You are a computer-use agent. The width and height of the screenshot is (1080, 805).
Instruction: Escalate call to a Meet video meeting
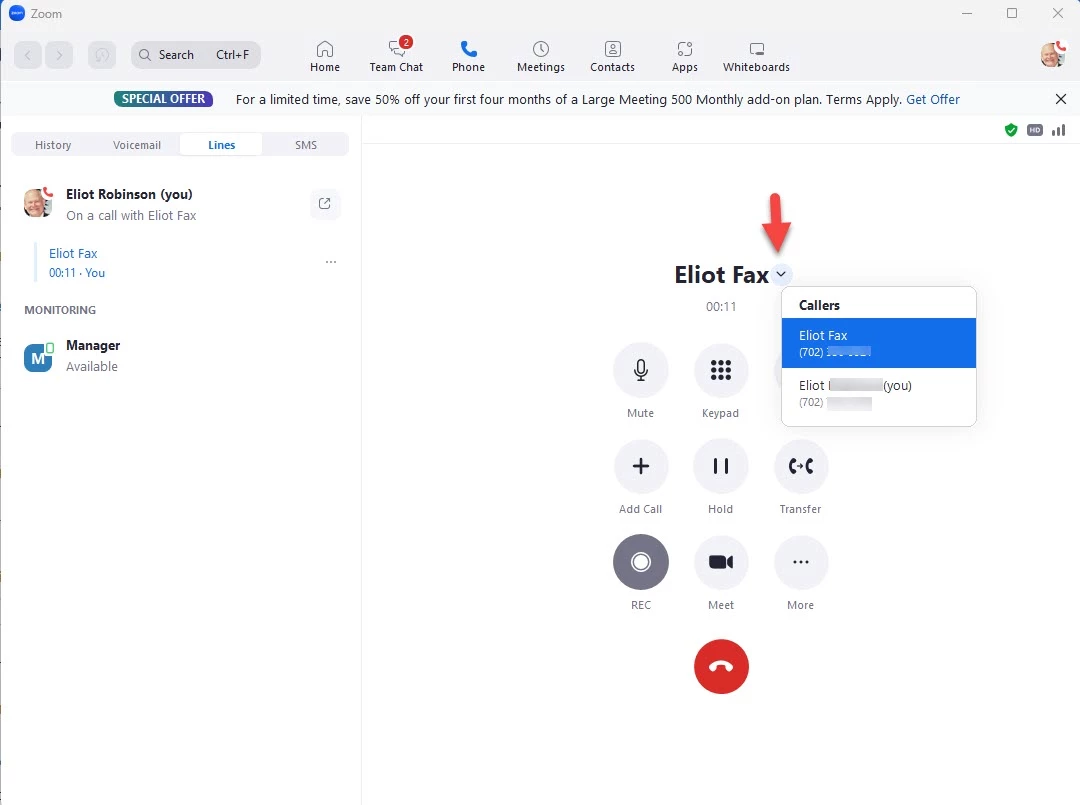click(720, 562)
